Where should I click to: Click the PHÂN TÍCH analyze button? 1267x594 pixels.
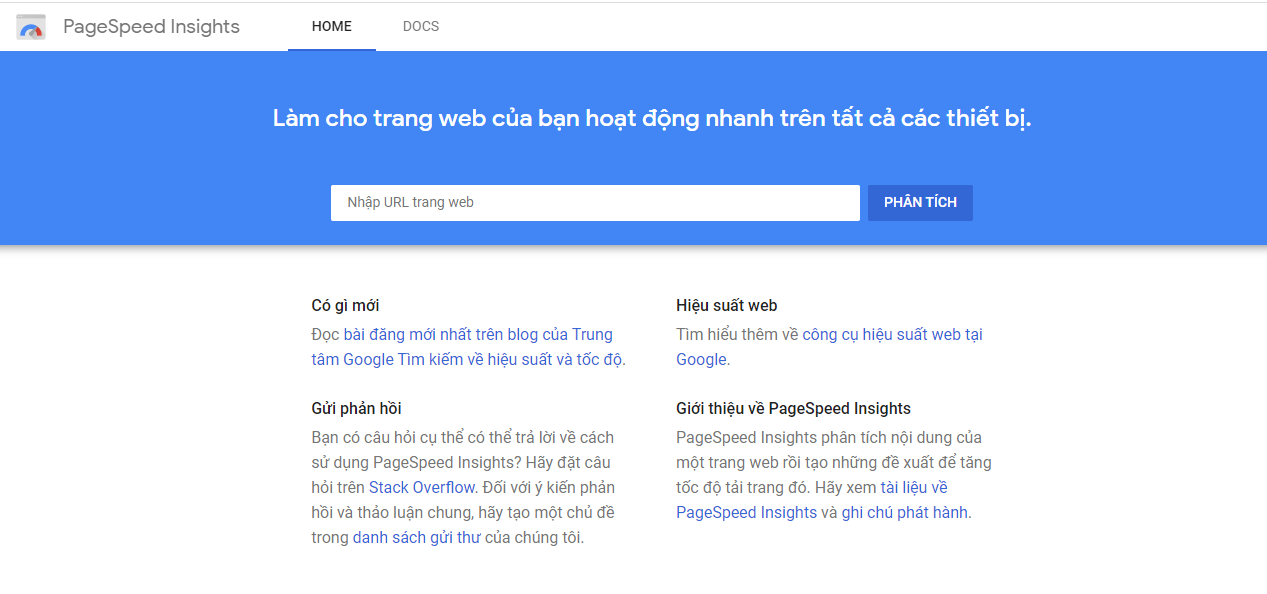pos(920,203)
